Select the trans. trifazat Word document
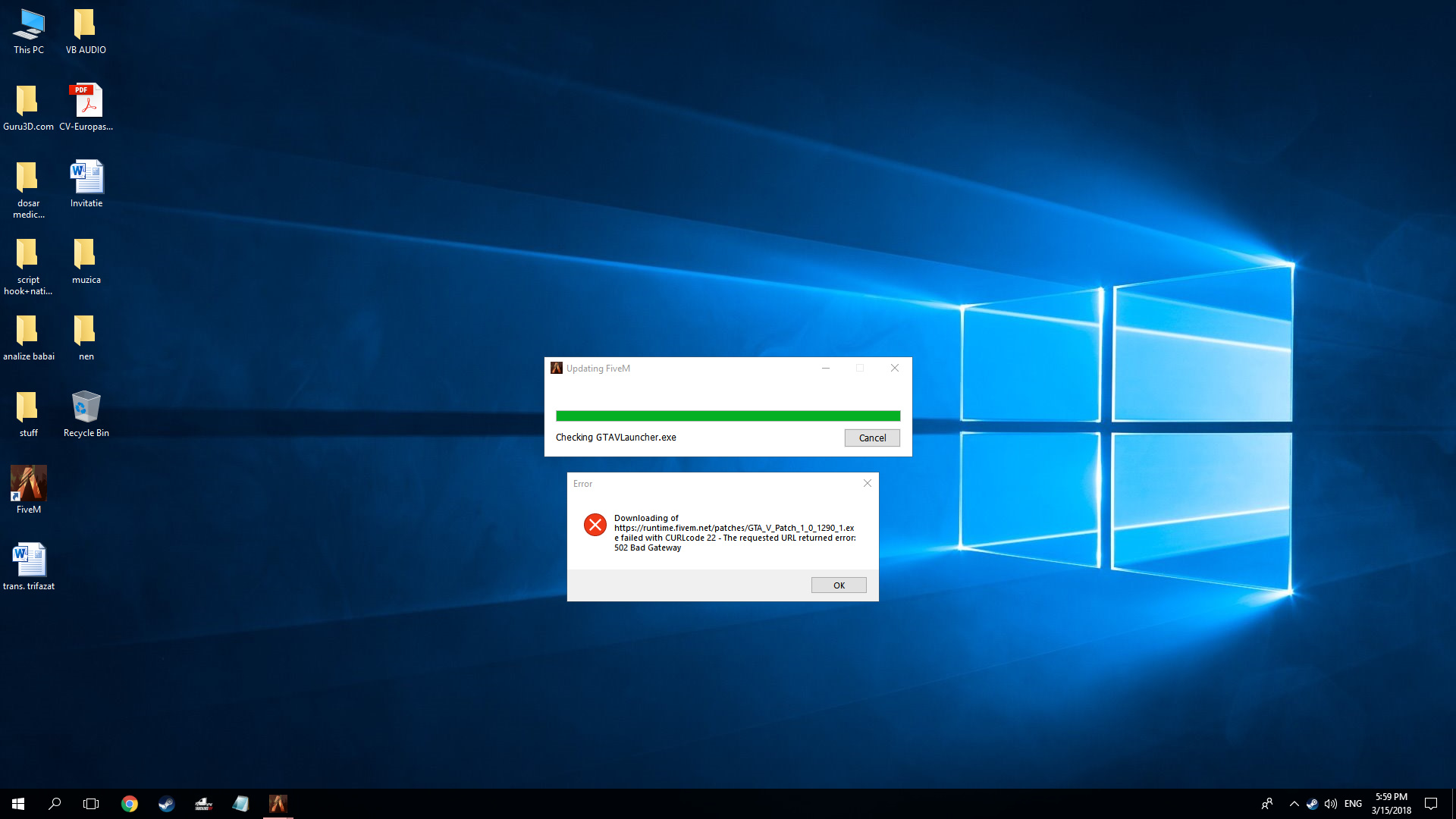 29,567
